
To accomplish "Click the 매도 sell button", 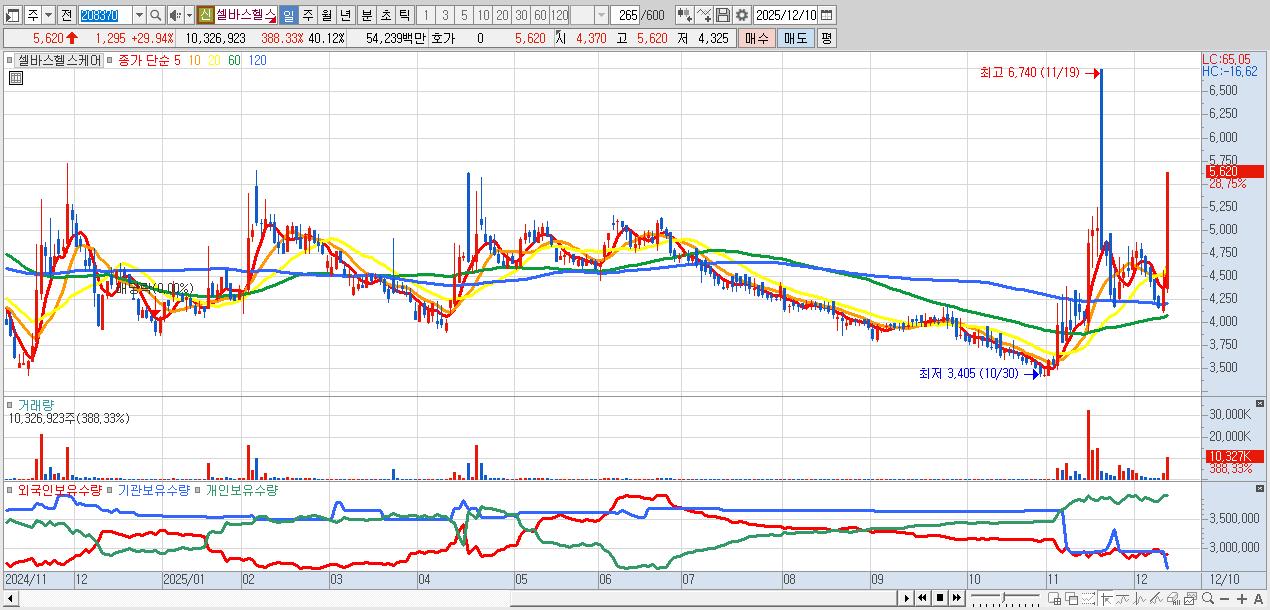I will click(795, 38).
